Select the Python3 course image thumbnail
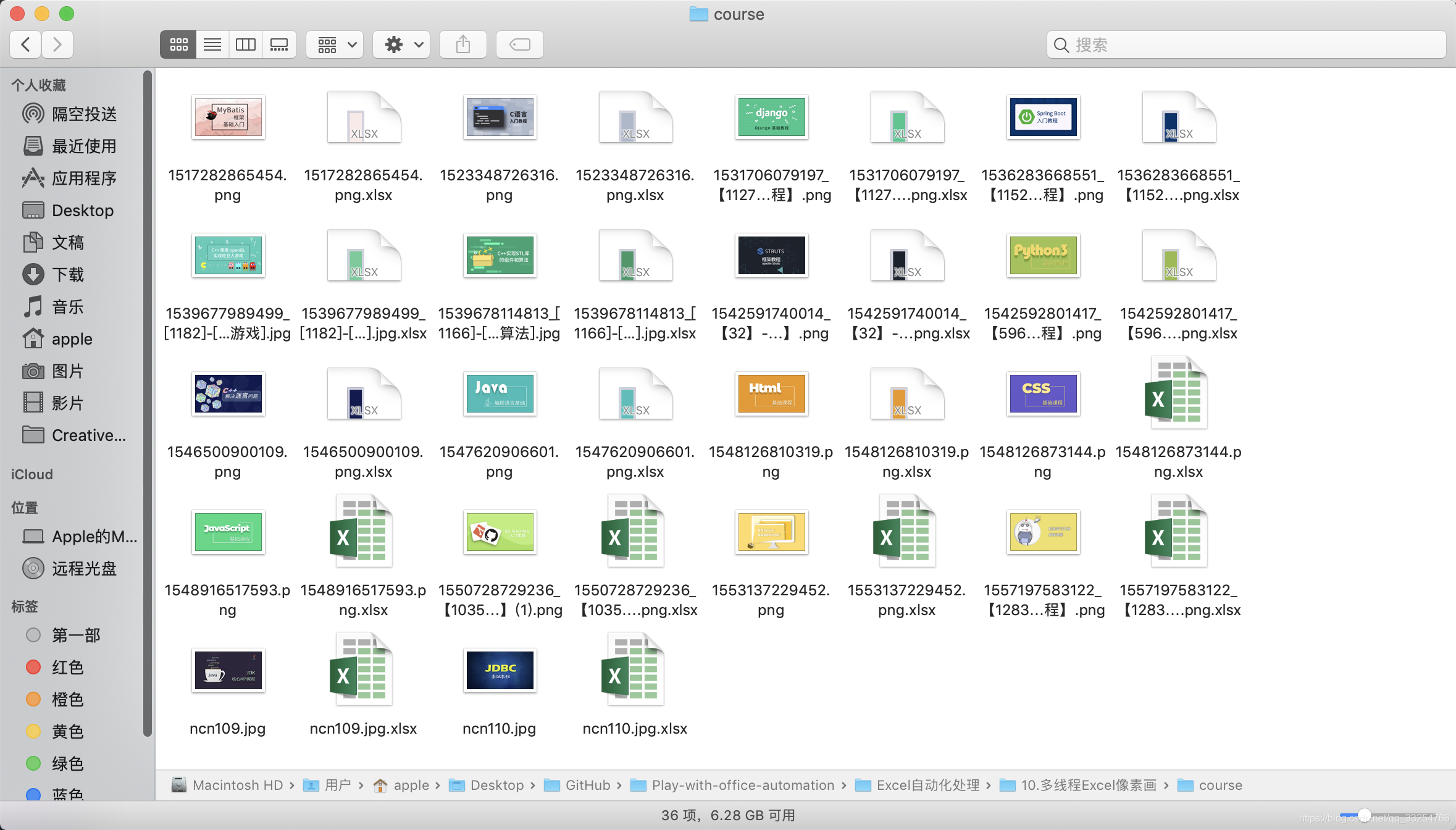This screenshot has height=830, width=1456. pos(1043,255)
